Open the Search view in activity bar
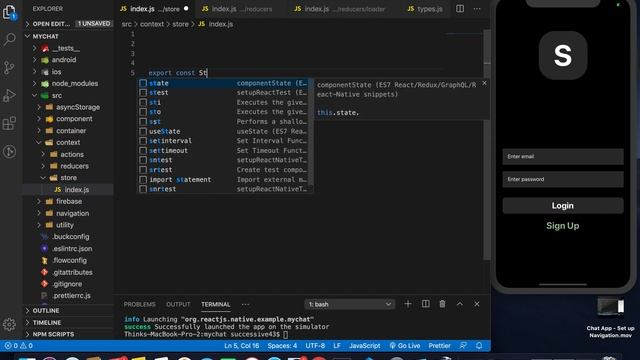 click(x=9, y=40)
